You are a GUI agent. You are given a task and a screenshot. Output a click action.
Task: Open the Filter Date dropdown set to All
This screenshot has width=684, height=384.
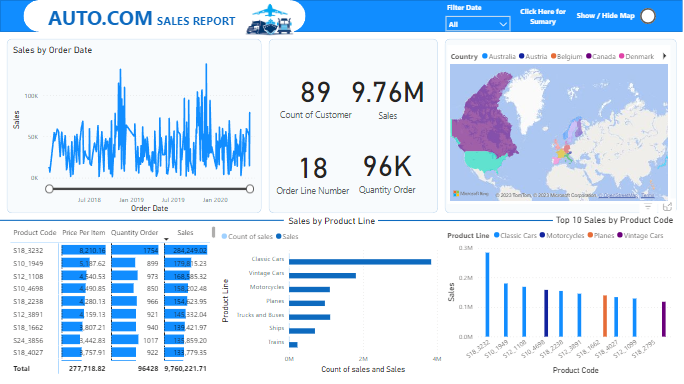[x=478, y=24]
